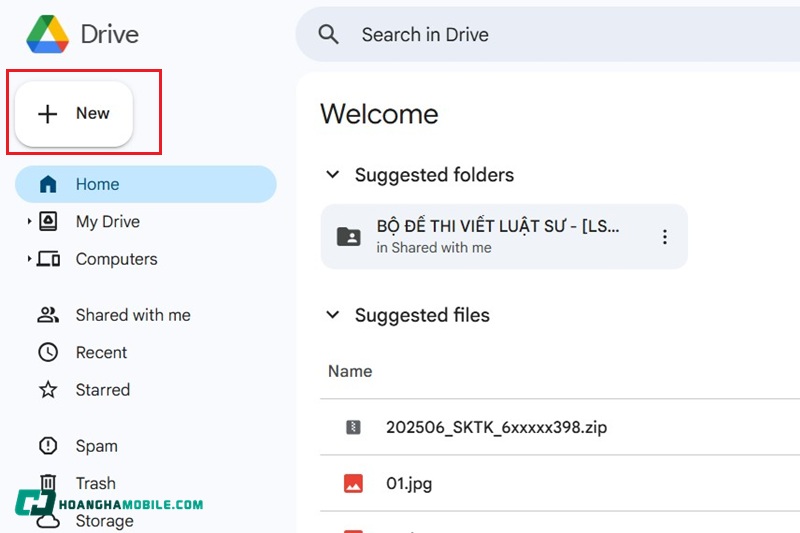Open the Spam section

point(96,446)
